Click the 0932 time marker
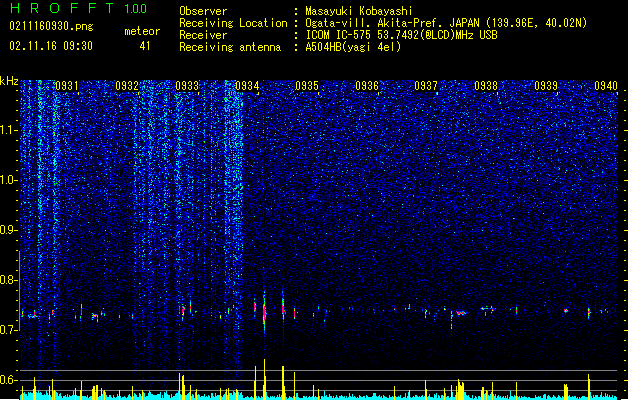This screenshot has height=400, width=629. pyautogui.click(x=127, y=86)
